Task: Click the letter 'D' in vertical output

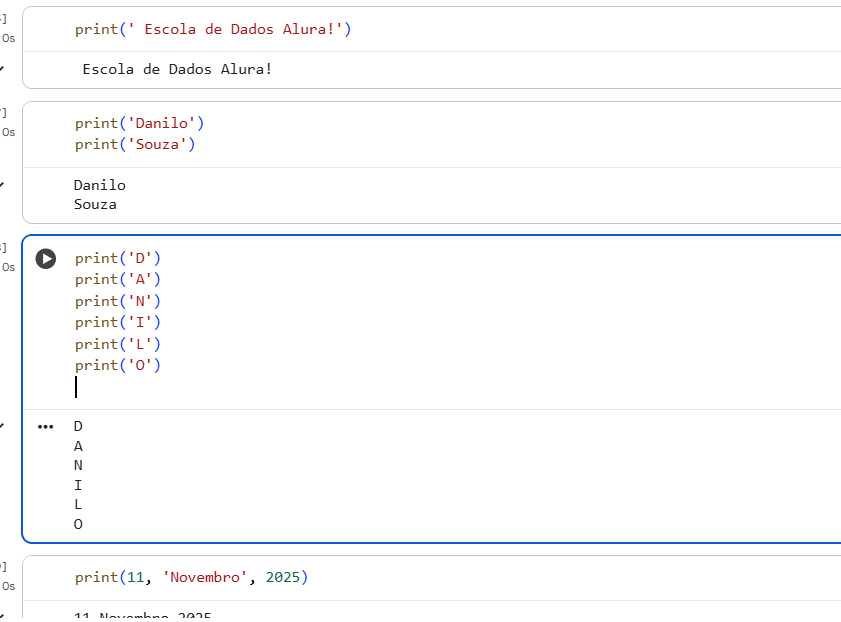Action: click(79, 426)
